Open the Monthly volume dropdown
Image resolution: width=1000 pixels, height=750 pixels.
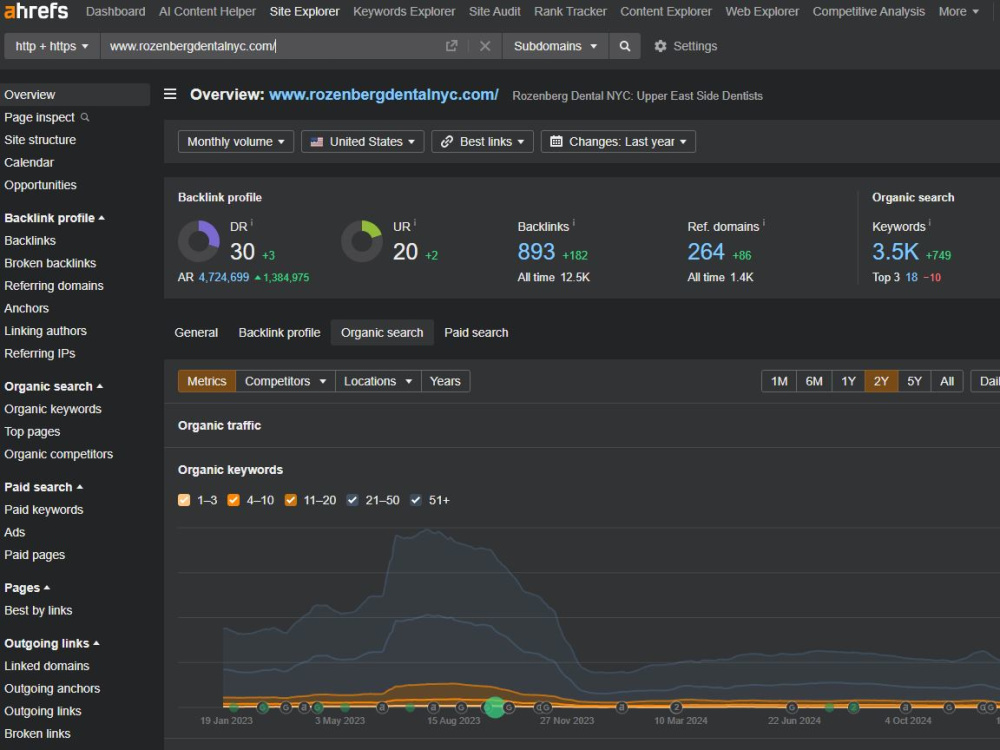236,142
